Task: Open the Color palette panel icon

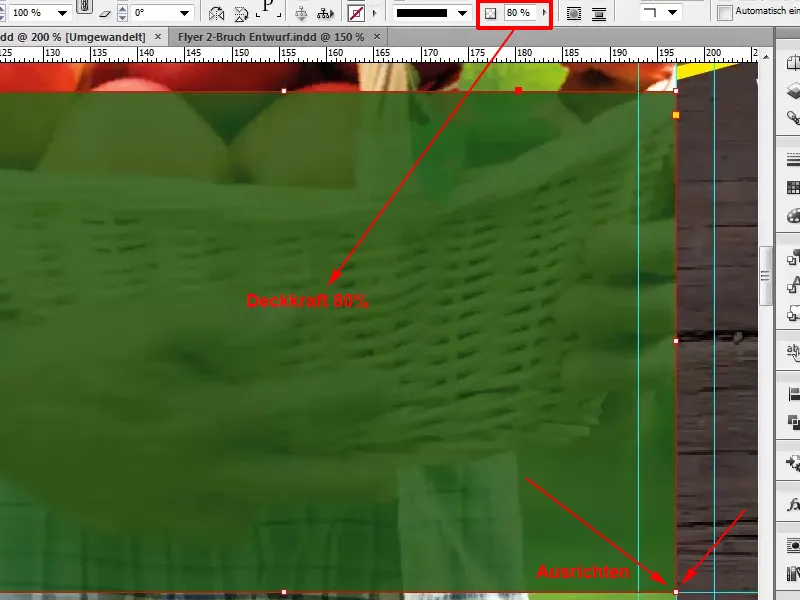Action: coord(793,215)
